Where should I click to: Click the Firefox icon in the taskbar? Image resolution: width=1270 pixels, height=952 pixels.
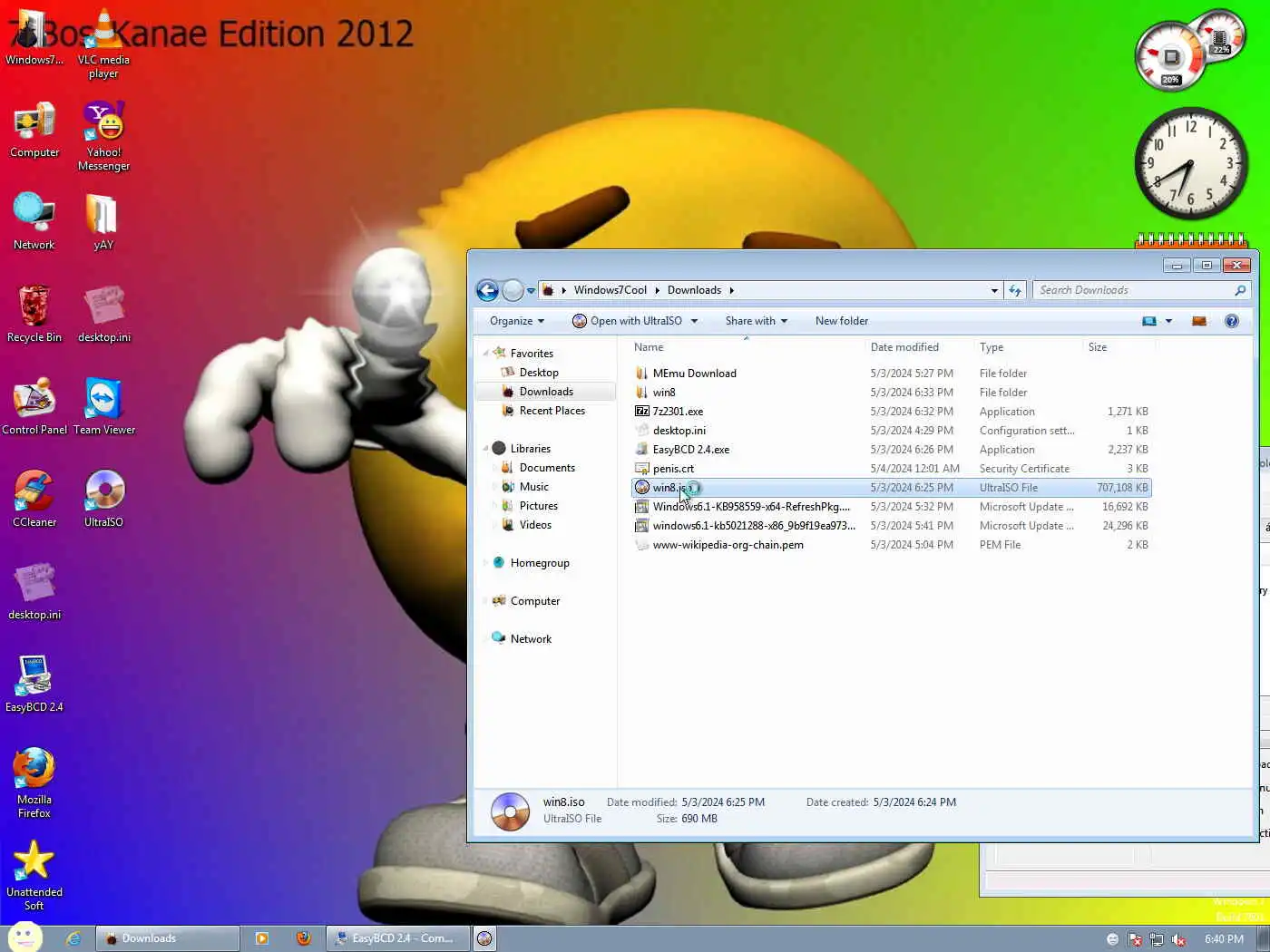[303, 938]
